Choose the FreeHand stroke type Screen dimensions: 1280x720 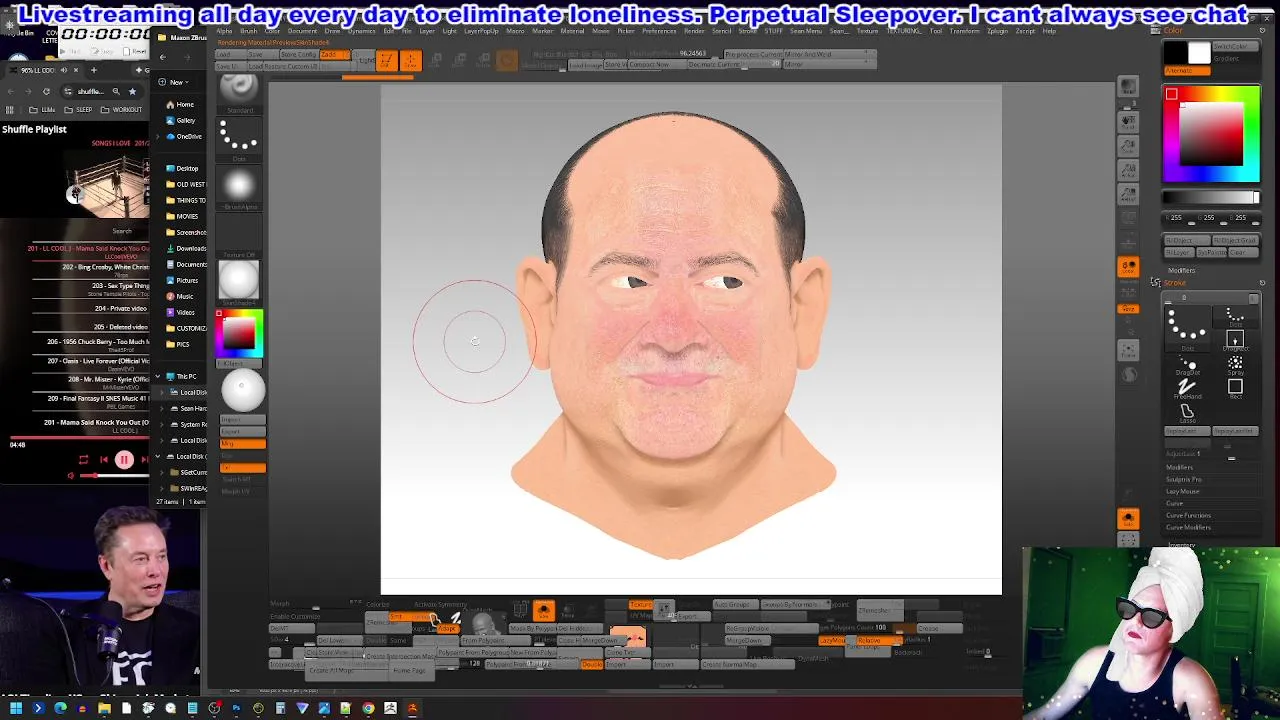point(1187,388)
